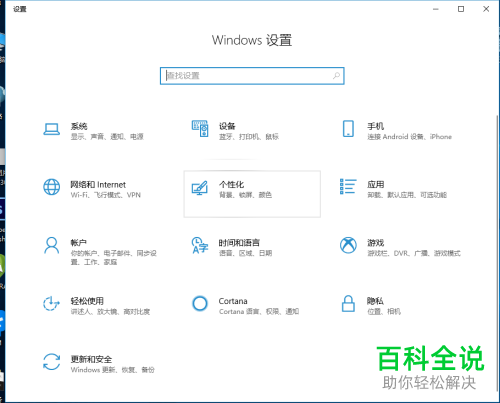
Task: Open the 隐私 settings label
Action: tap(375, 301)
